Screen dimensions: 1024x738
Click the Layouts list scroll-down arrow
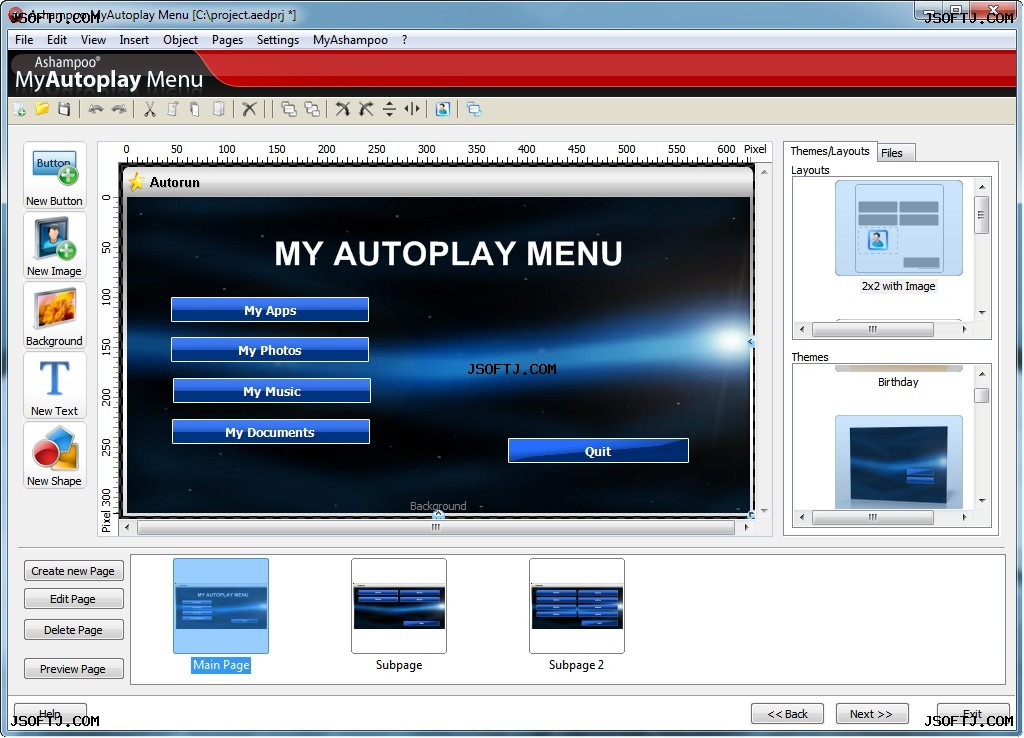(x=982, y=313)
